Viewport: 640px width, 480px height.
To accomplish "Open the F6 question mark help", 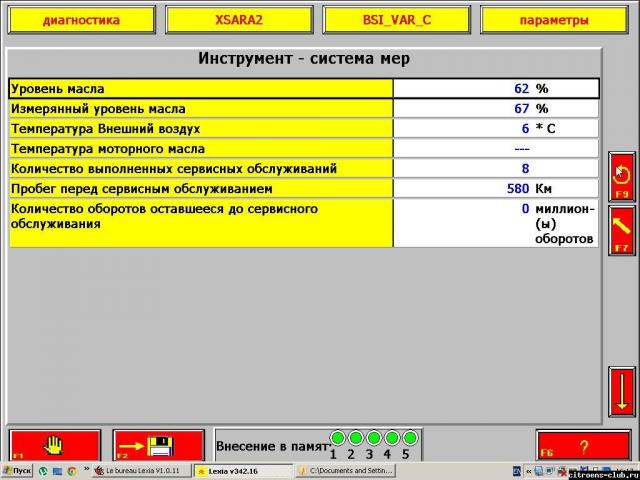I will tap(583, 446).
